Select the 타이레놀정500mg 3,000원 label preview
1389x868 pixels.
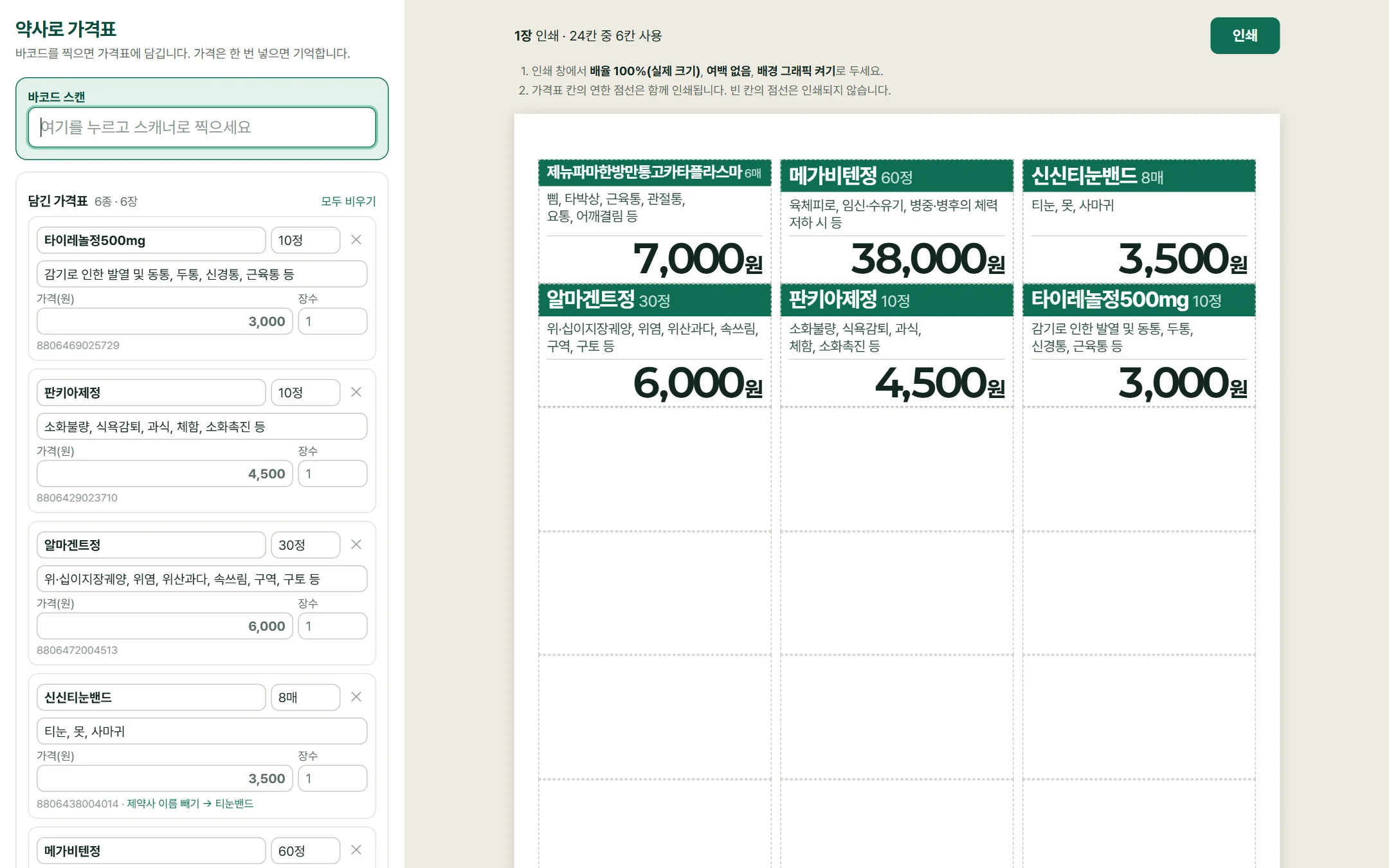click(1139, 345)
